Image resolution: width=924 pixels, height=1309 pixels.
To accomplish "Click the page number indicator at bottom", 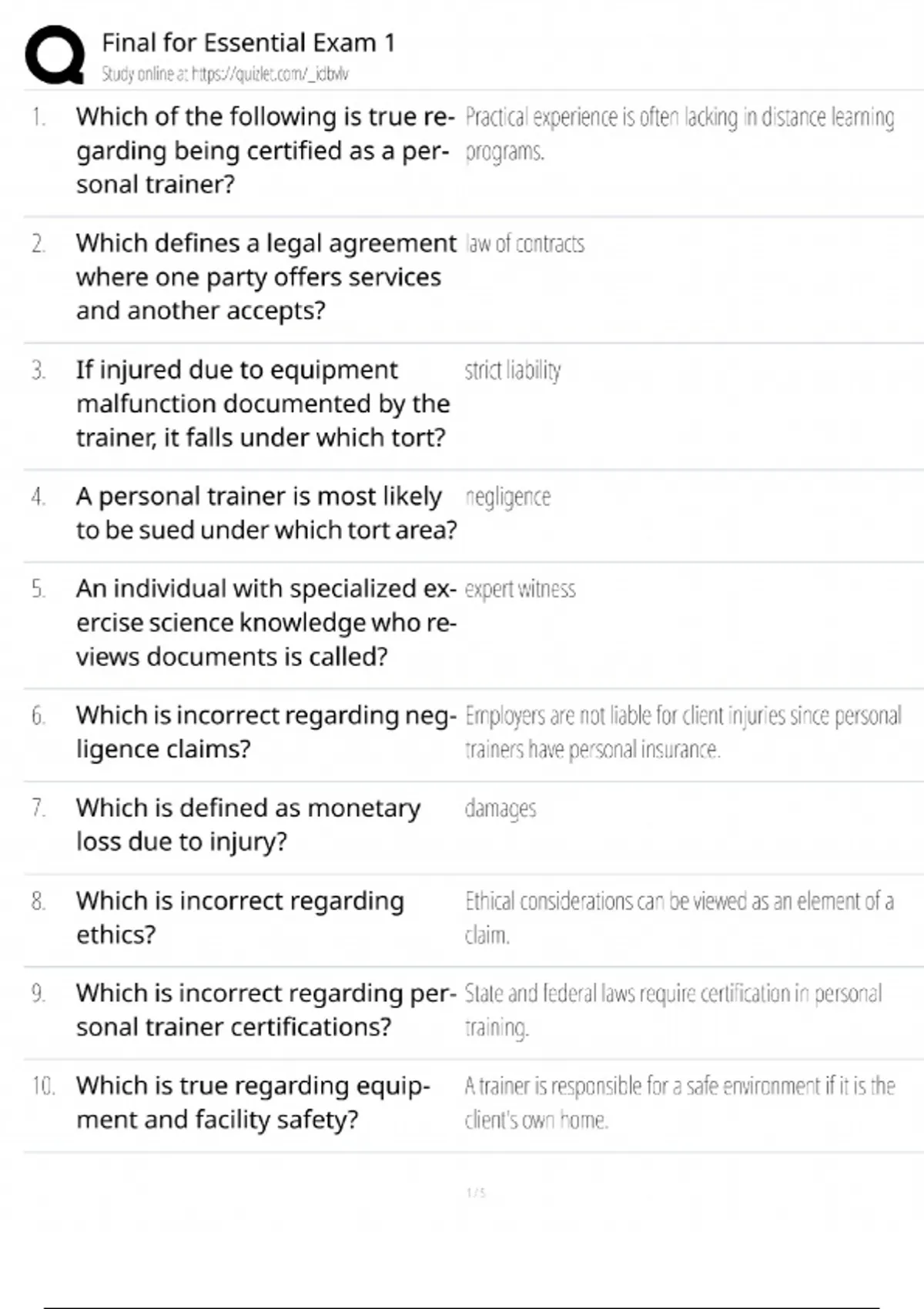I will pyautogui.click(x=476, y=1193).
